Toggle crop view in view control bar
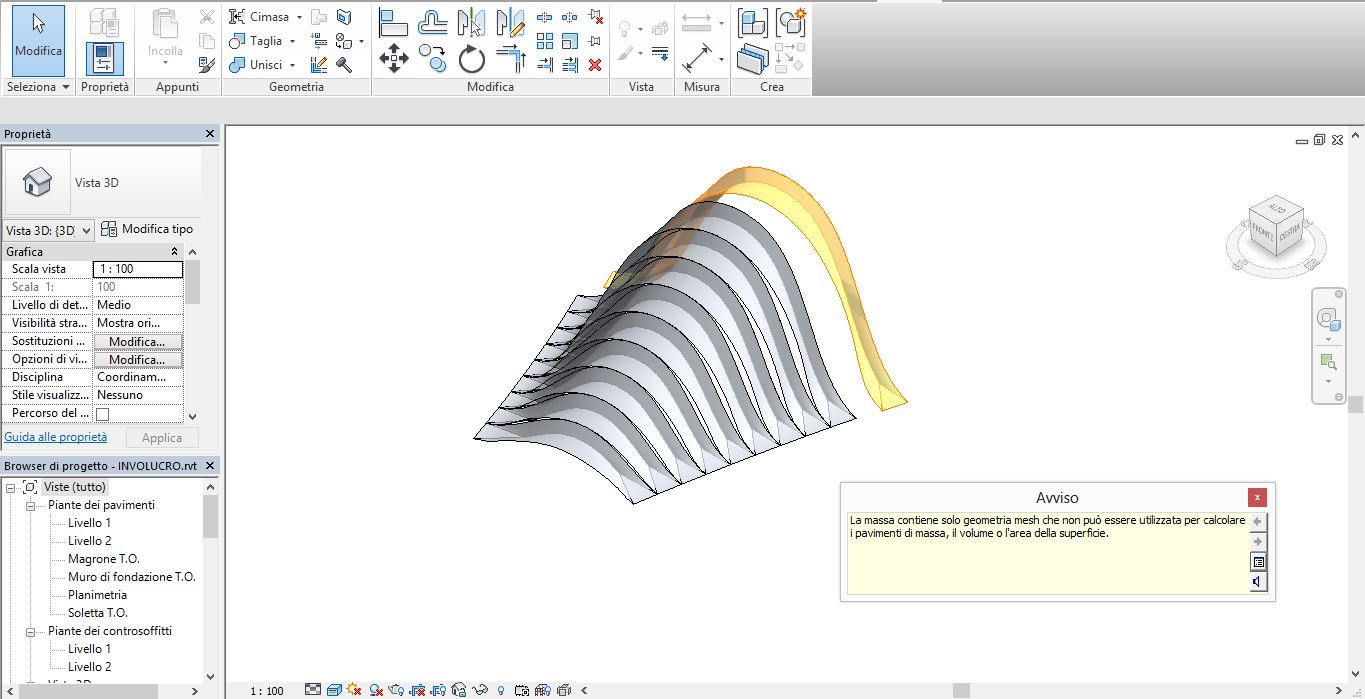The height and width of the screenshot is (699, 1365). coord(418,690)
